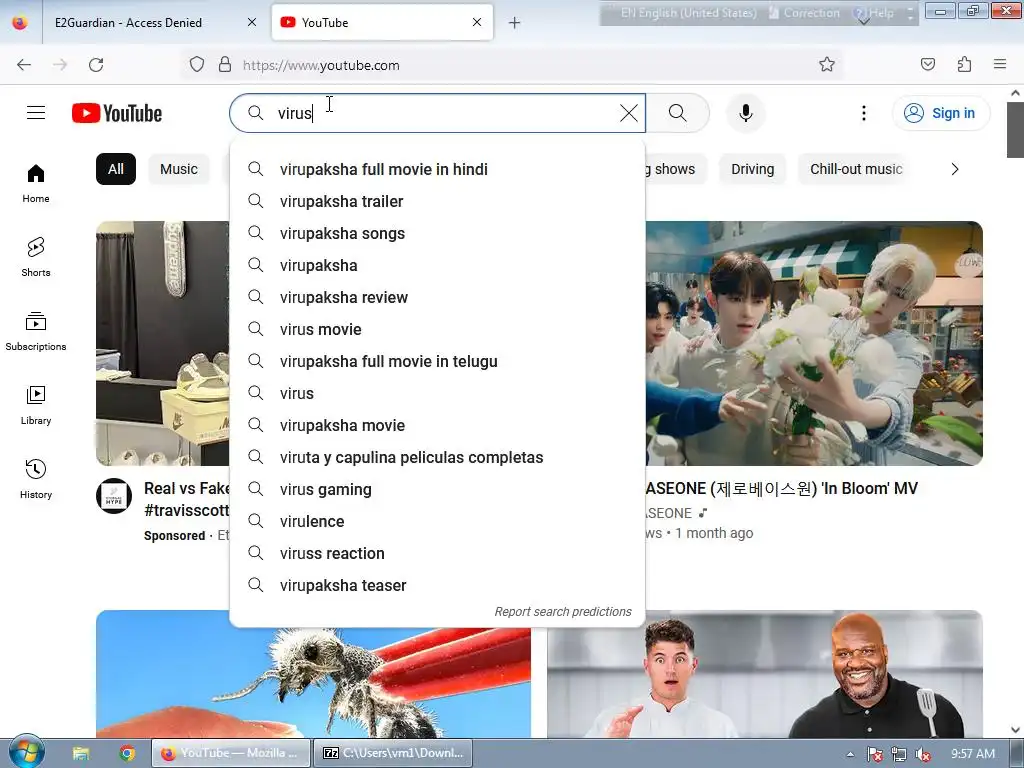The image size is (1024, 768).
Task: Click the tracking protection shield icon
Action: tap(197, 65)
